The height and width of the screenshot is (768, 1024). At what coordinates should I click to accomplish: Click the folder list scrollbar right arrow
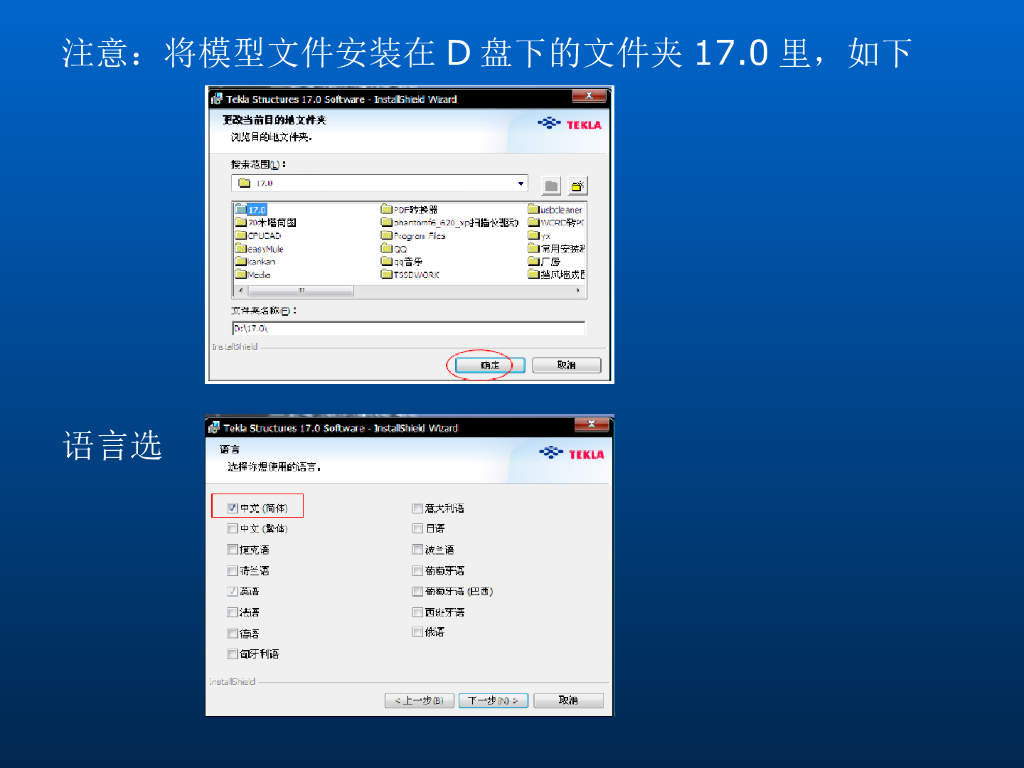[578, 291]
